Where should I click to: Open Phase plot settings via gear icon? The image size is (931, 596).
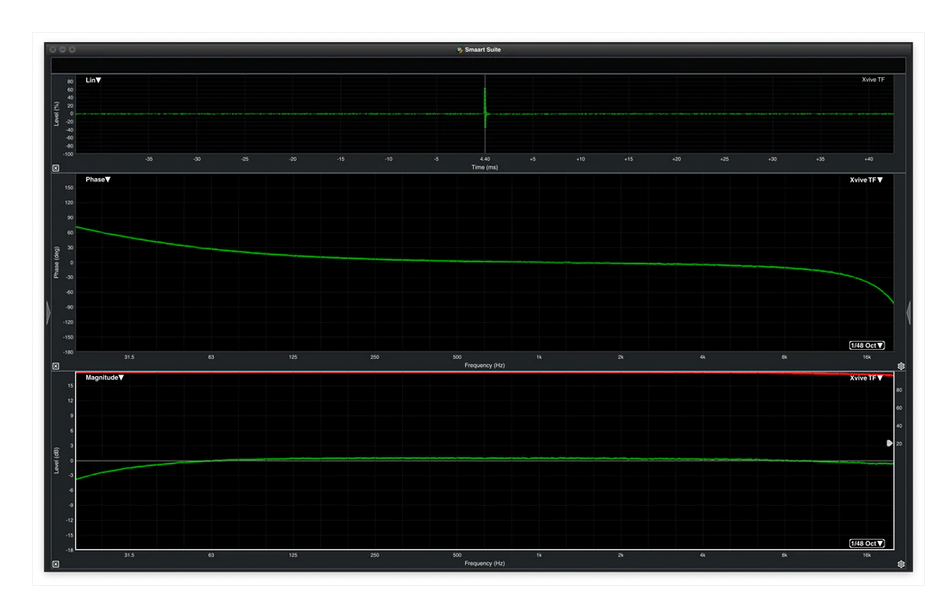click(901, 366)
